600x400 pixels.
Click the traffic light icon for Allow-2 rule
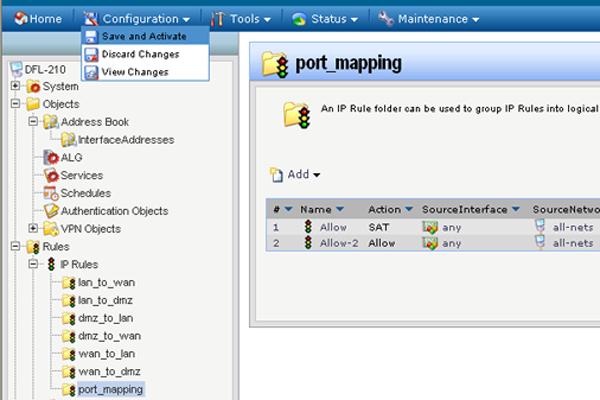click(308, 243)
